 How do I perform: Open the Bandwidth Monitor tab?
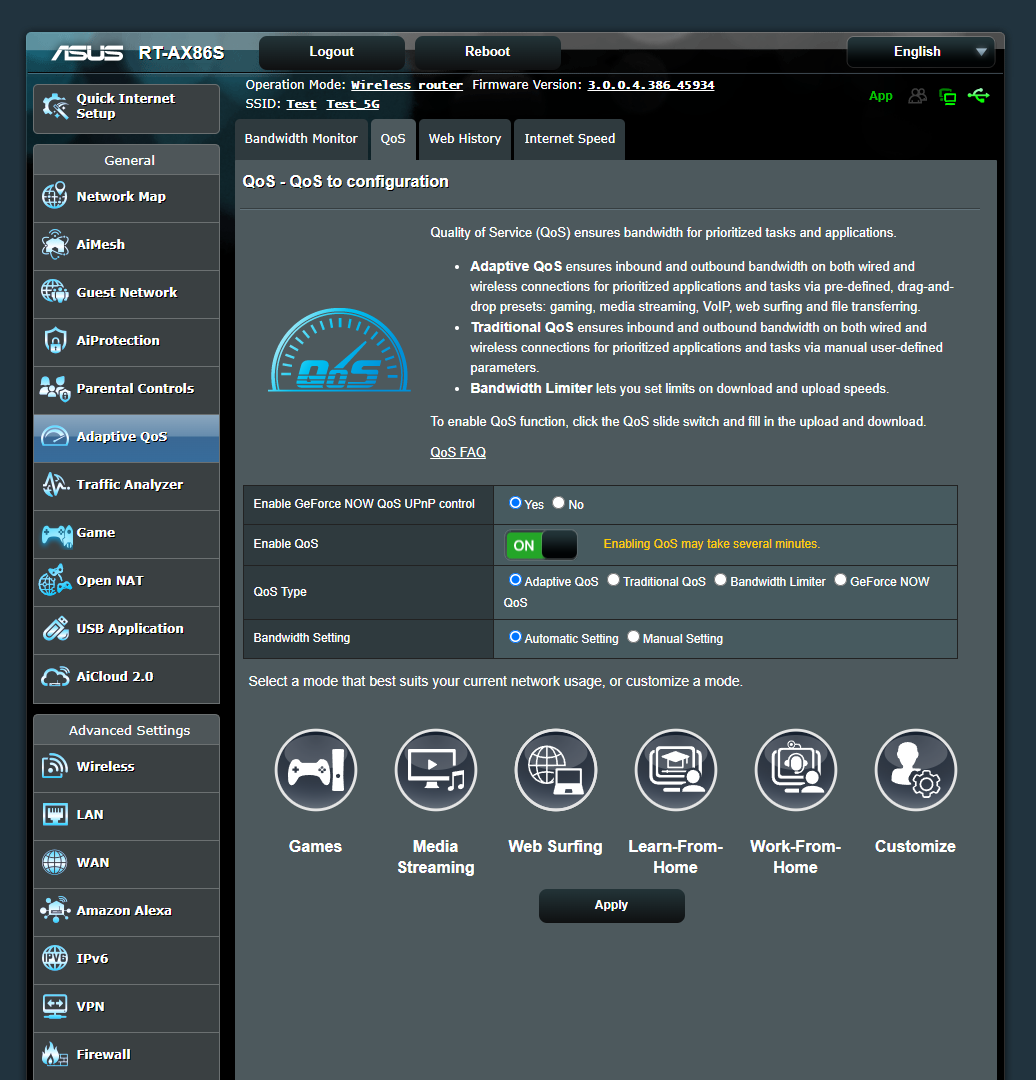tap(301, 139)
